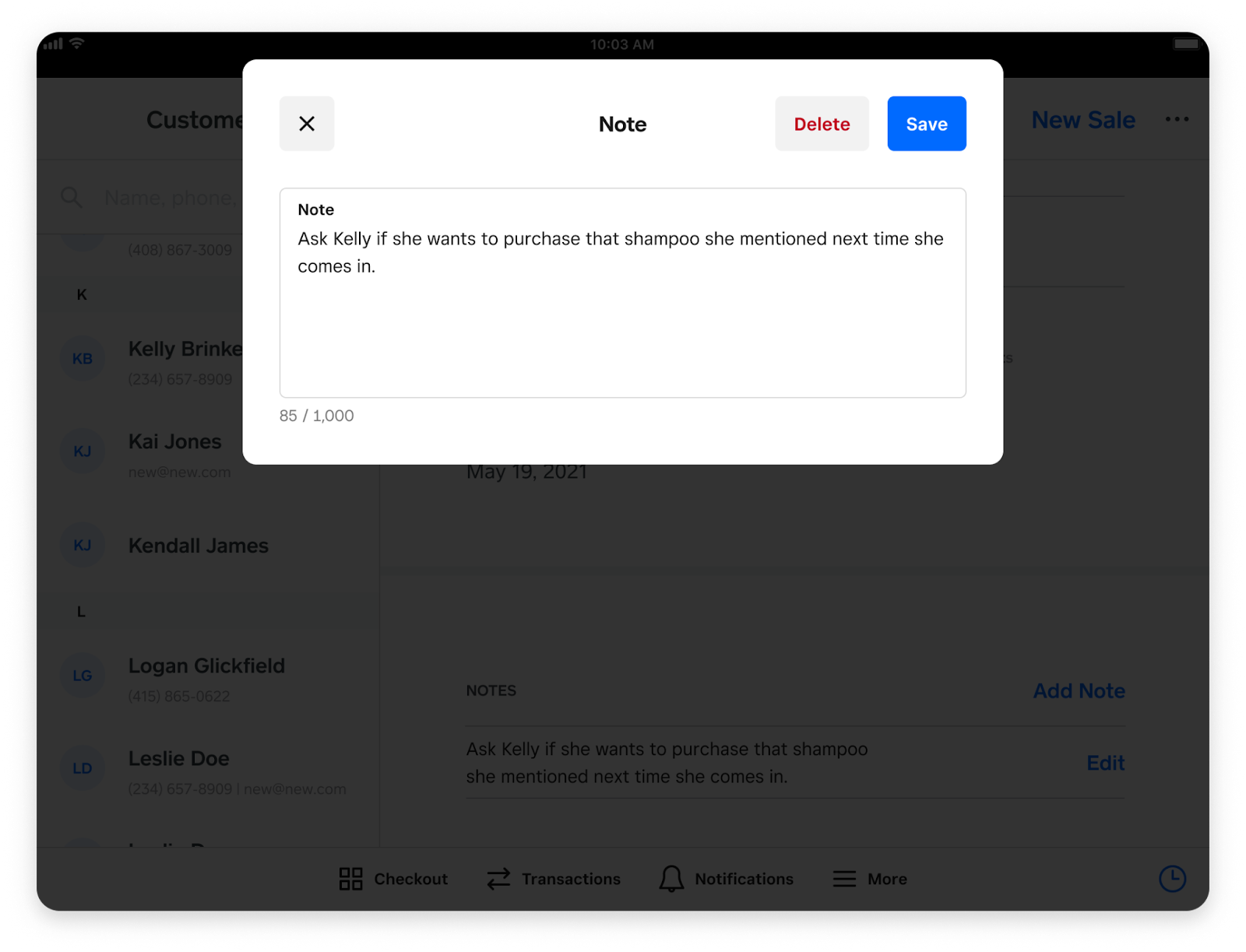Start a New Sale

click(1083, 120)
